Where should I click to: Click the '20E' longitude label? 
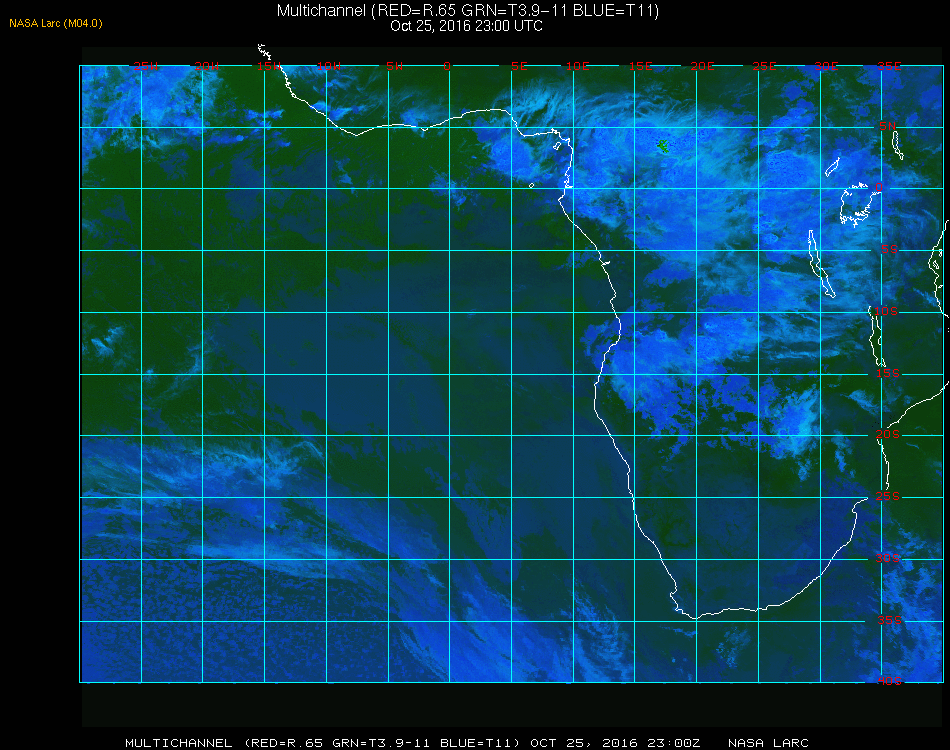(x=702, y=66)
